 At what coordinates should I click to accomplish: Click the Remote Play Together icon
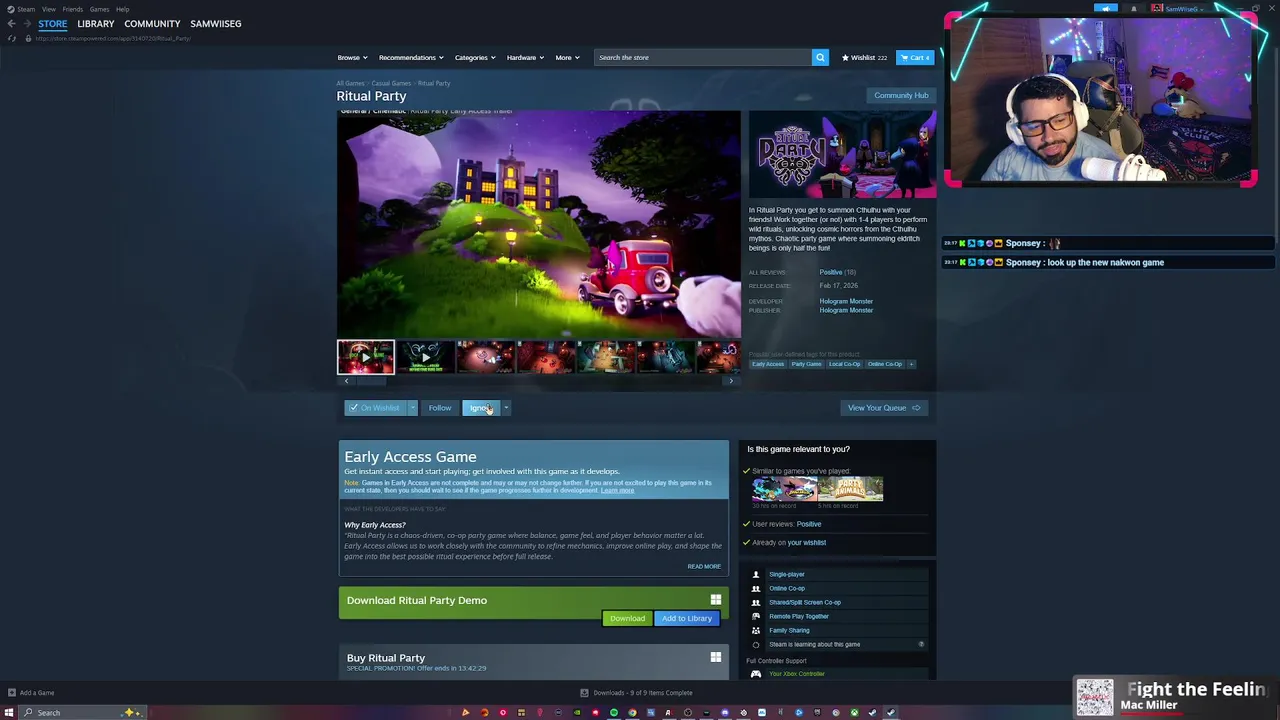click(756, 616)
